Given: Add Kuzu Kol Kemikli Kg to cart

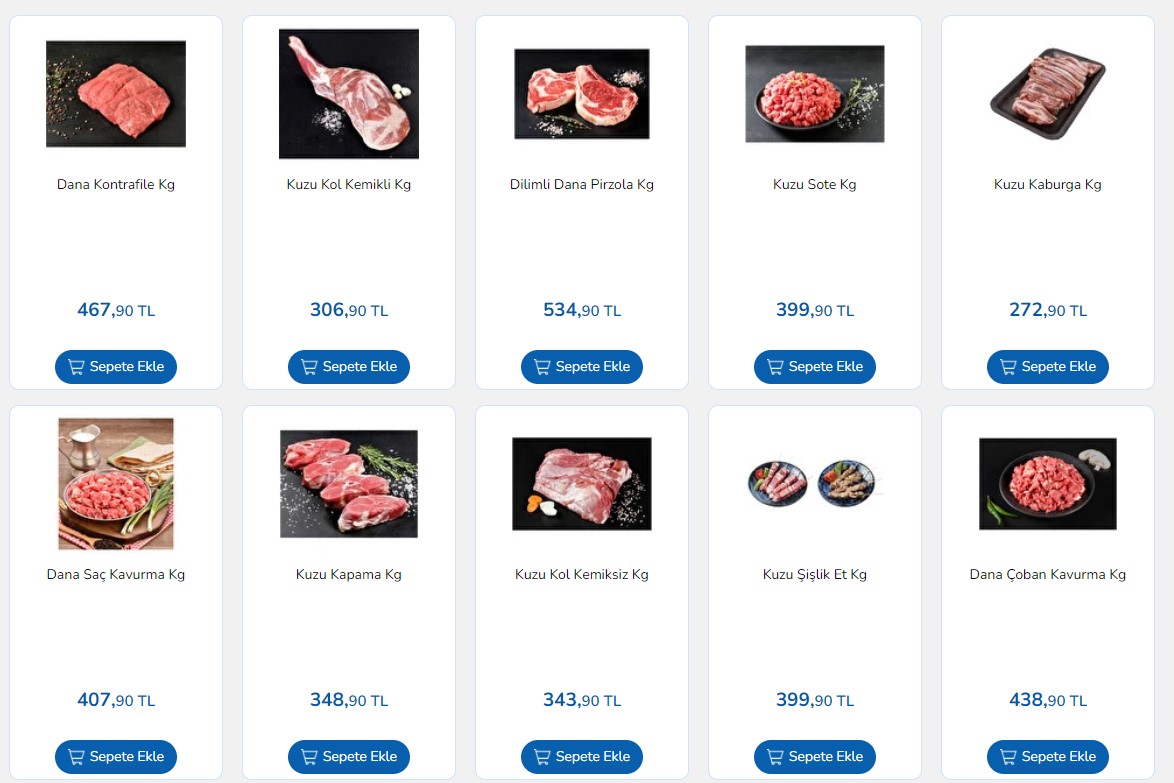Looking at the screenshot, I should pos(349,367).
